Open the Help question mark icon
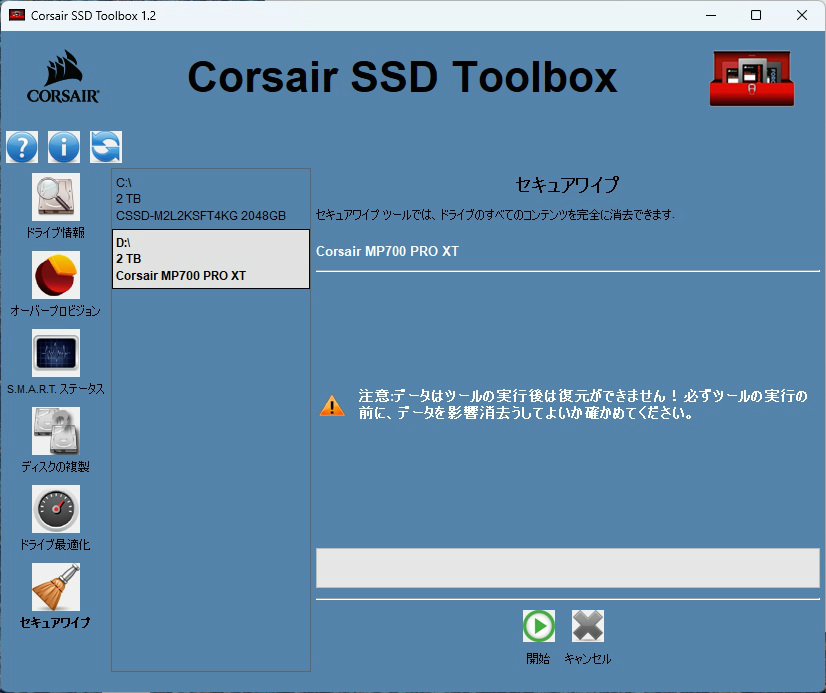This screenshot has width=826, height=693. (x=22, y=147)
